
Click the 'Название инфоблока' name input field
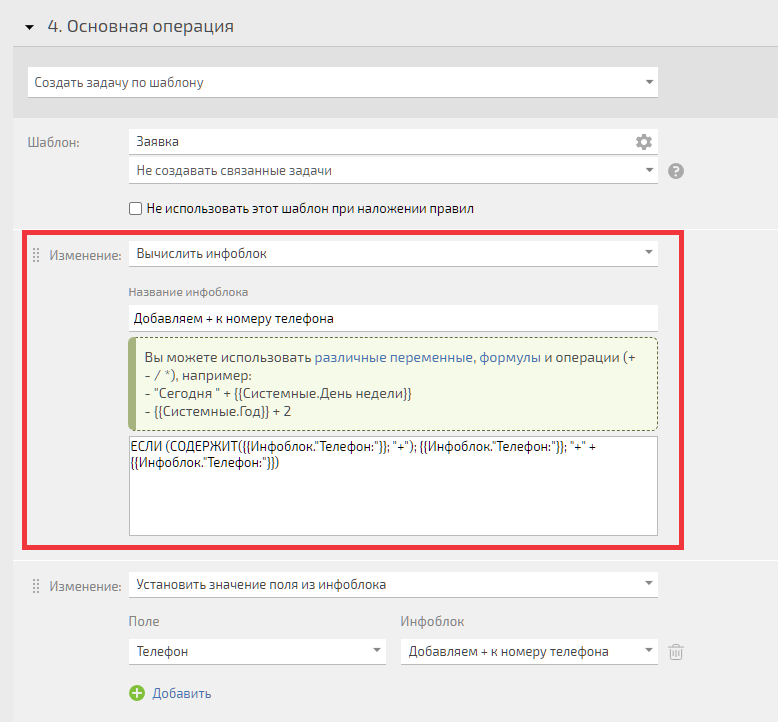393,318
